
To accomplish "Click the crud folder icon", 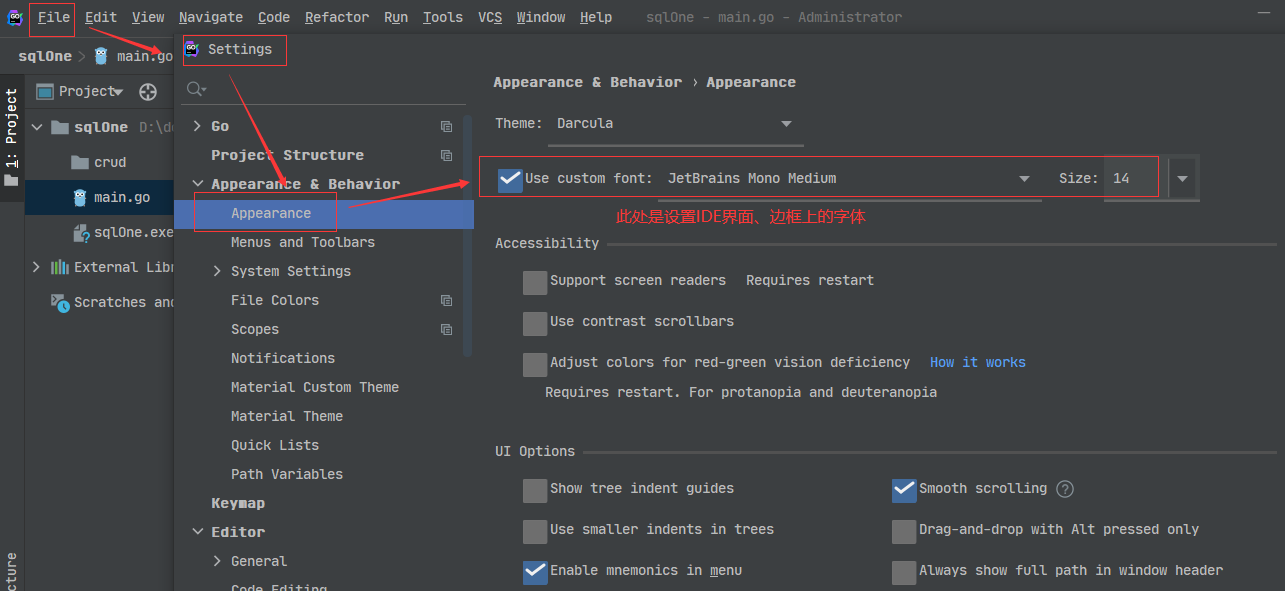I will point(80,162).
